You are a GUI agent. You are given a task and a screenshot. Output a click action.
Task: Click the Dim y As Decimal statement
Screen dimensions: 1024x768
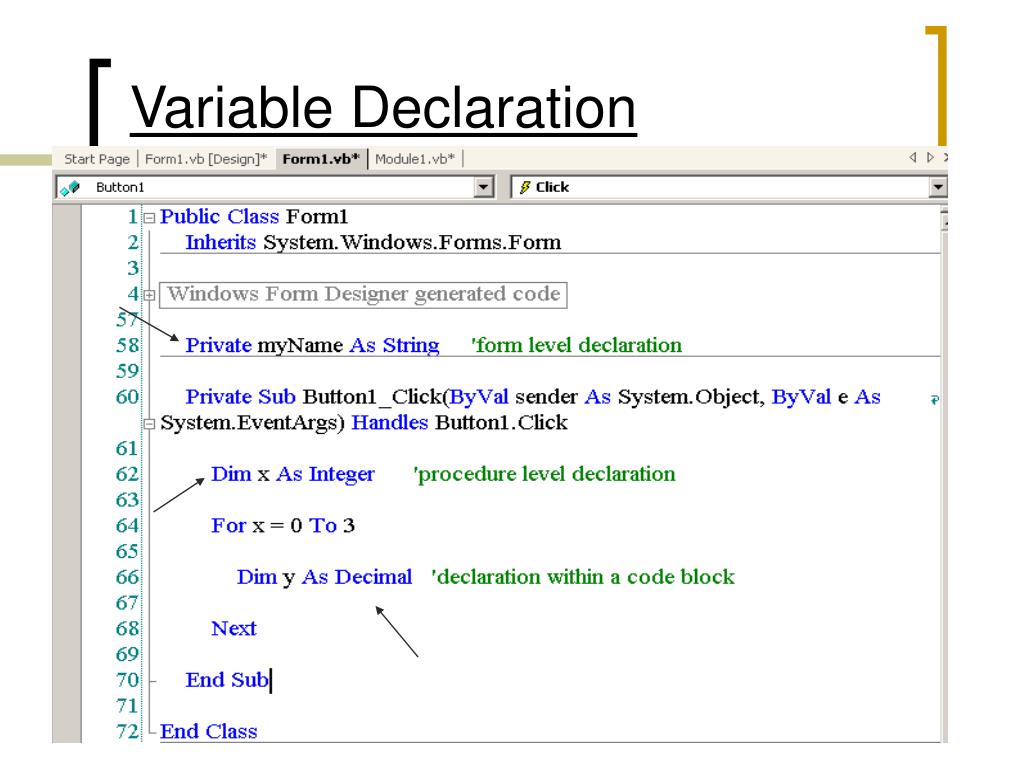click(x=324, y=577)
